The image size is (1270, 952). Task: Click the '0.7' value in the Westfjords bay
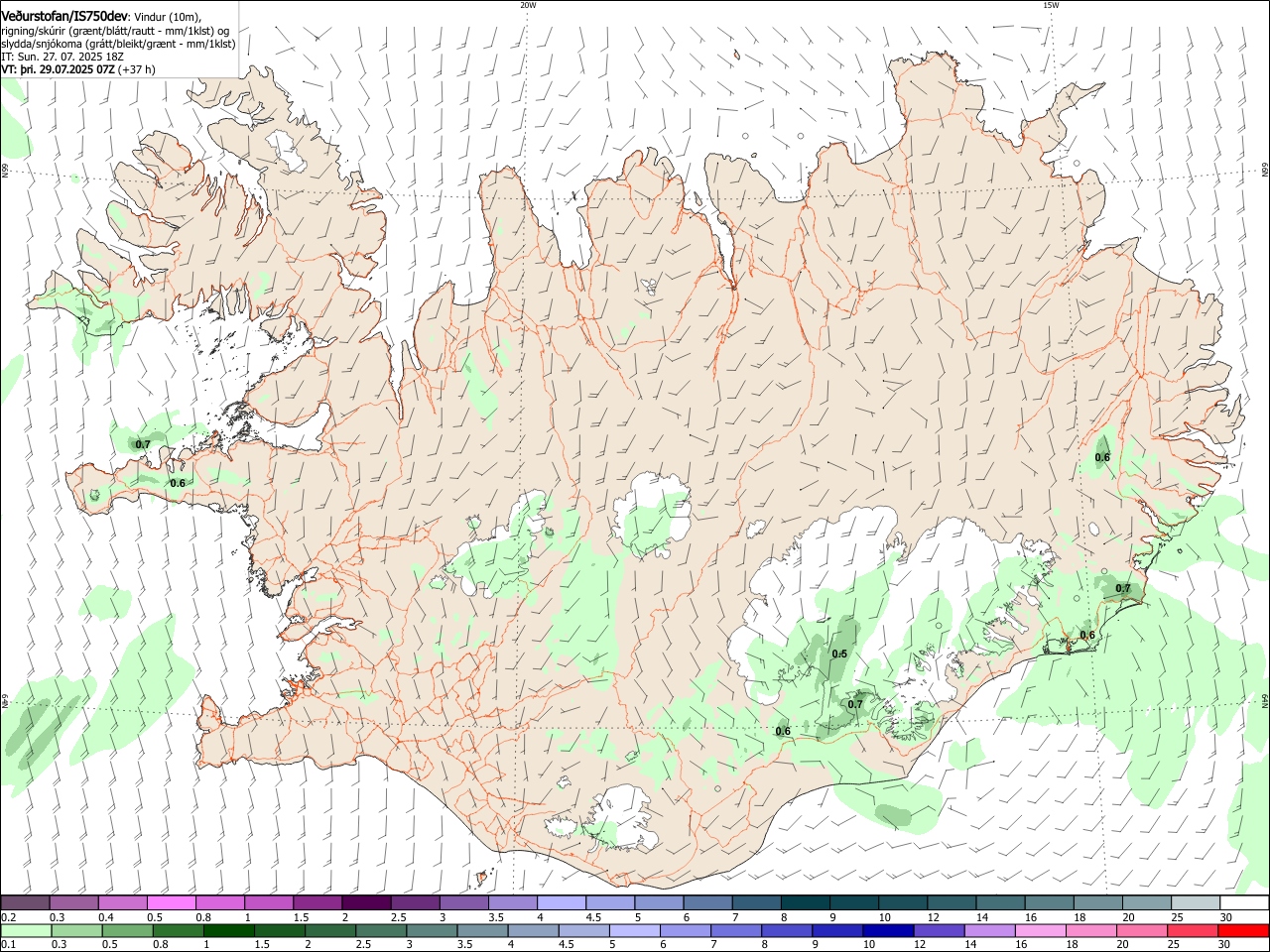tap(143, 444)
